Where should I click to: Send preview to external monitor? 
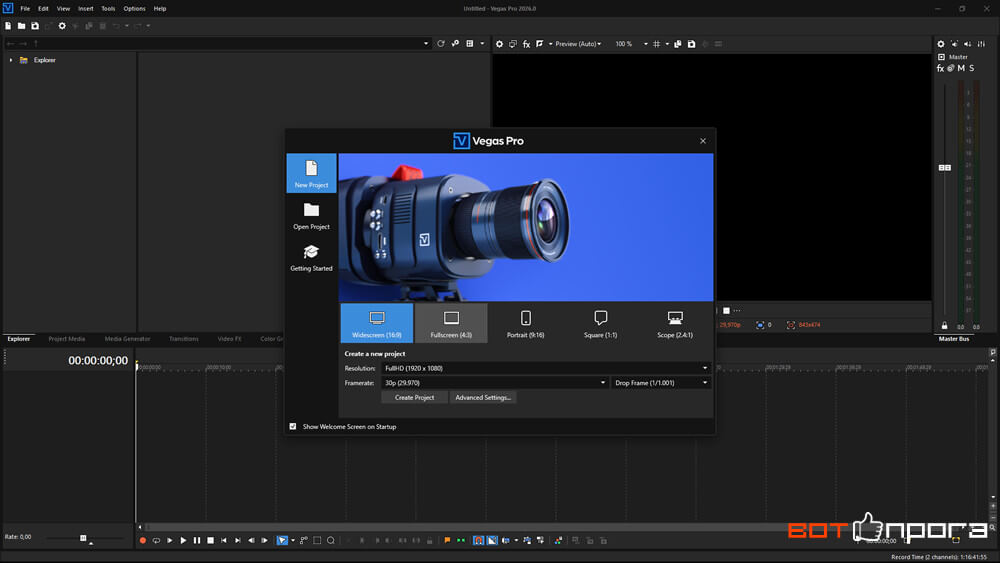point(513,44)
